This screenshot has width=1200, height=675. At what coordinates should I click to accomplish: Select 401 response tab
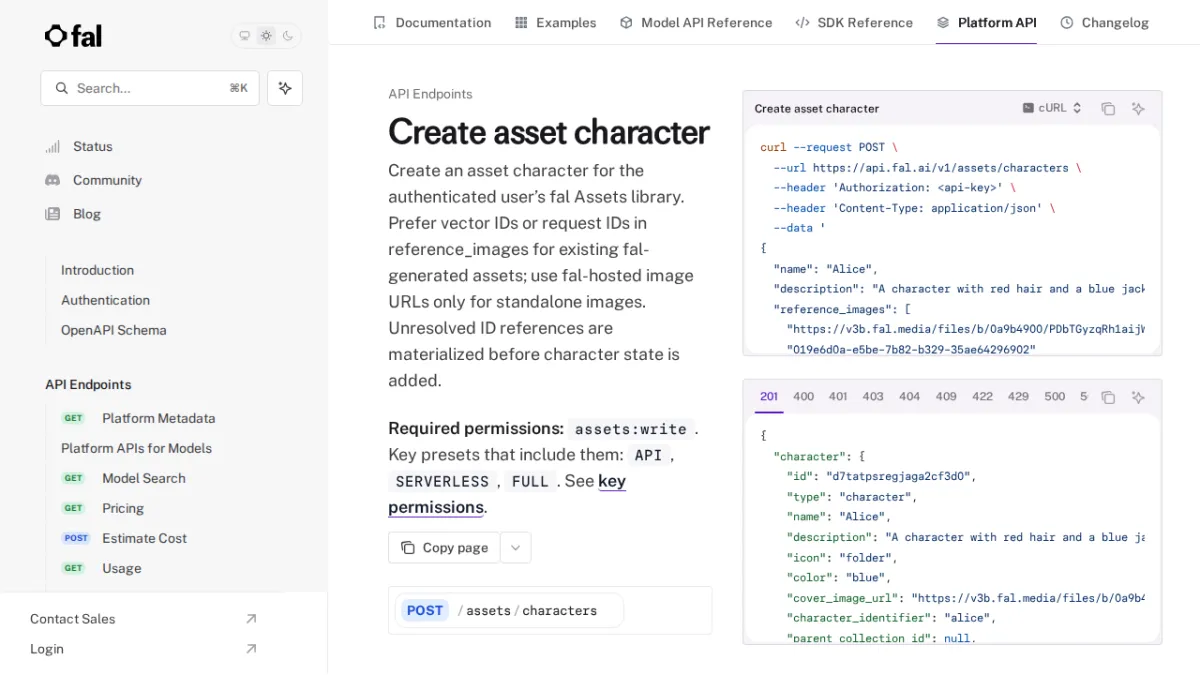click(x=838, y=397)
